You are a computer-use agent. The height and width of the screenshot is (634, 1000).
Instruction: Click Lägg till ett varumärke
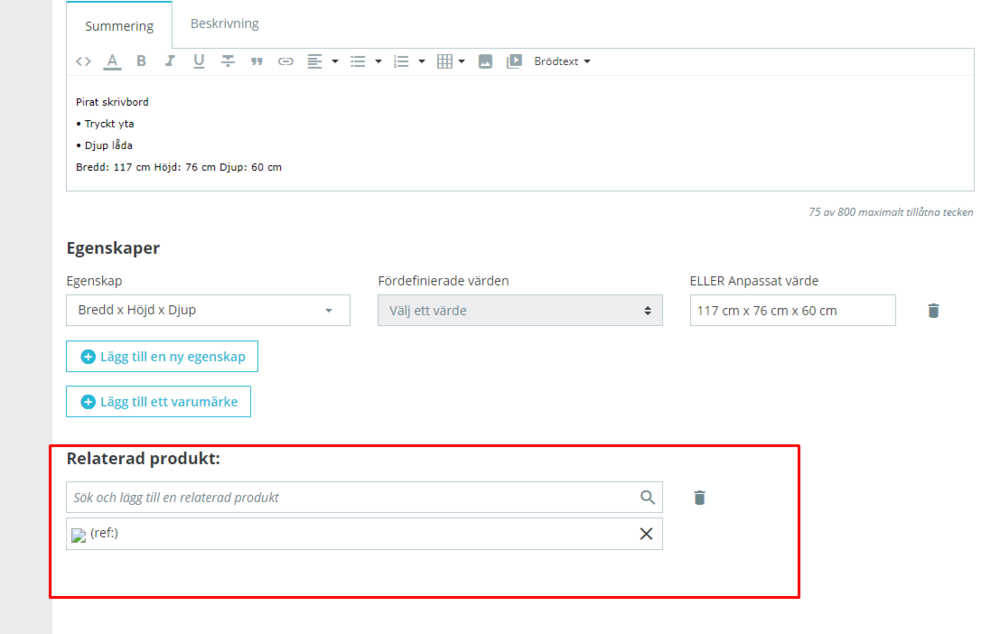pos(158,401)
